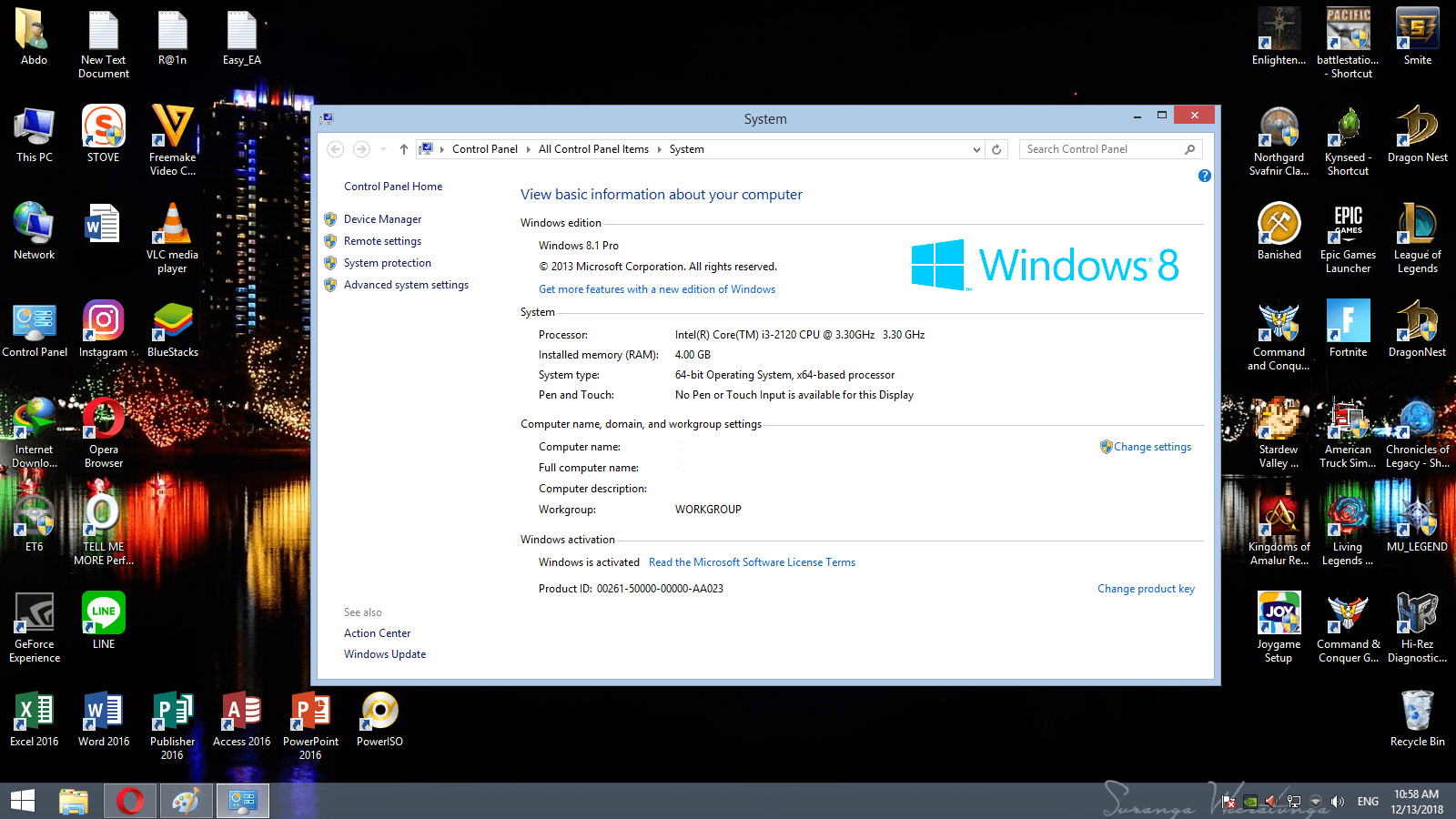Click the volume icon in system tray
Image resolution: width=1456 pixels, height=819 pixels.
(1337, 802)
